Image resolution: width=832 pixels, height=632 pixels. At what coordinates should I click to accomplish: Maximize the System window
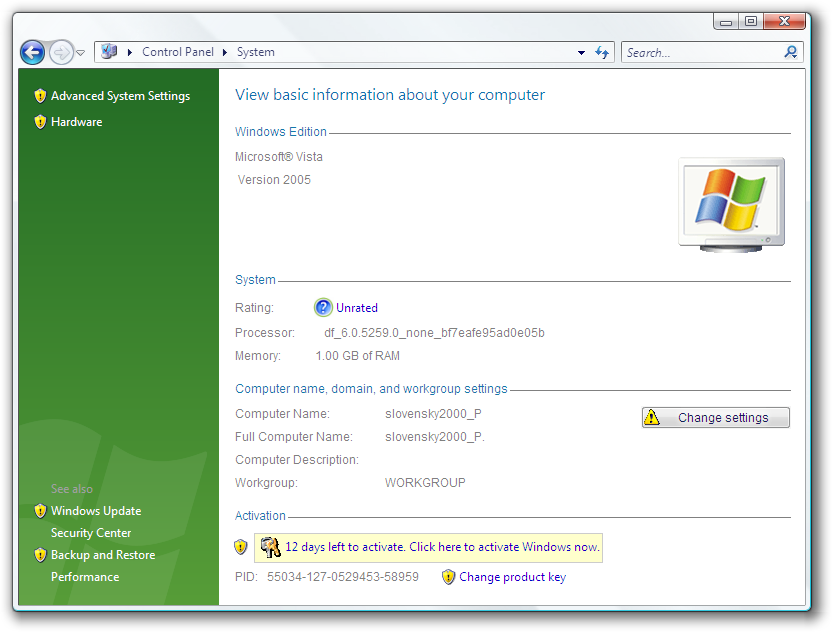pos(750,21)
